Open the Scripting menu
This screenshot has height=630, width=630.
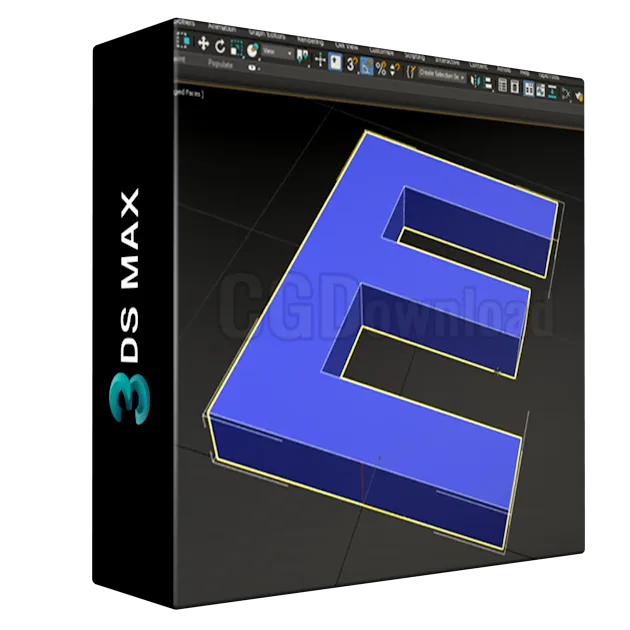pos(415,57)
